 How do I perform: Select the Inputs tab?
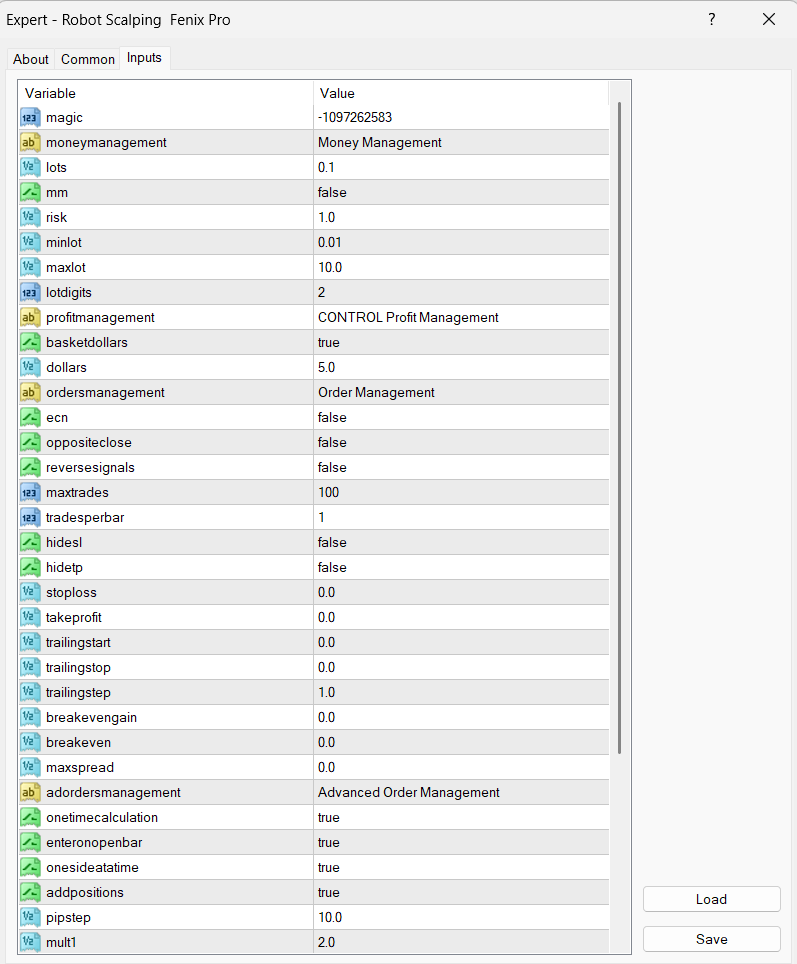145,58
